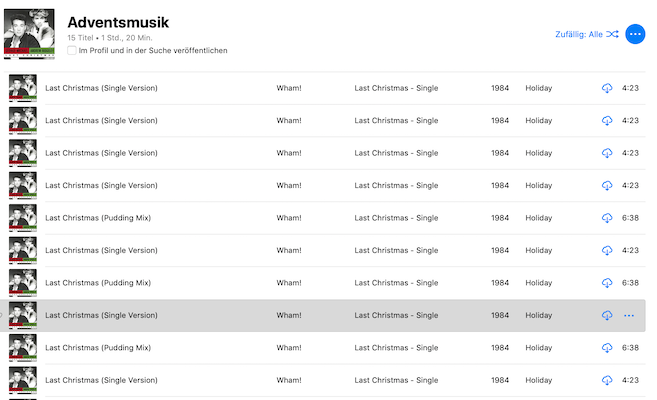Click Wham! artist on first track row
Viewport: 657px width, 400px height.
click(x=289, y=88)
